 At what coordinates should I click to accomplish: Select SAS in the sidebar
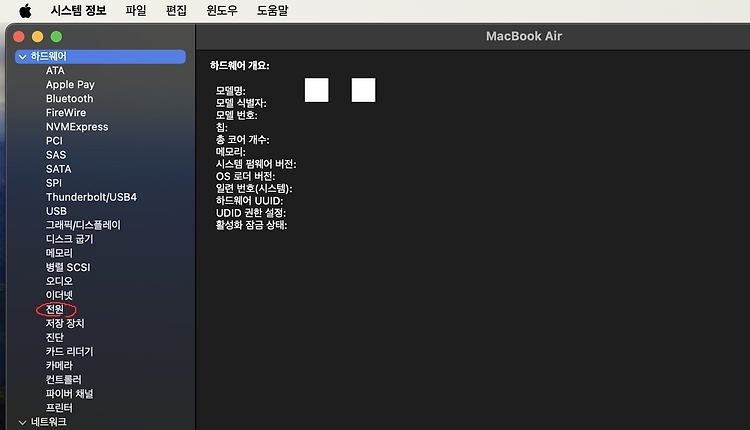point(56,155)
